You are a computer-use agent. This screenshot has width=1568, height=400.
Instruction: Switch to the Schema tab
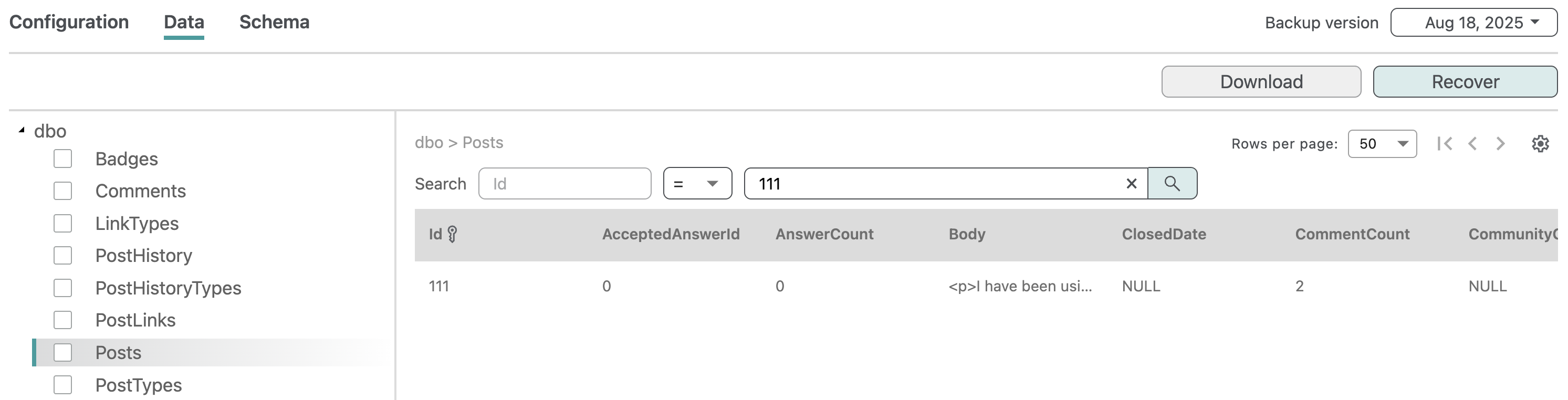pos(274,23)
